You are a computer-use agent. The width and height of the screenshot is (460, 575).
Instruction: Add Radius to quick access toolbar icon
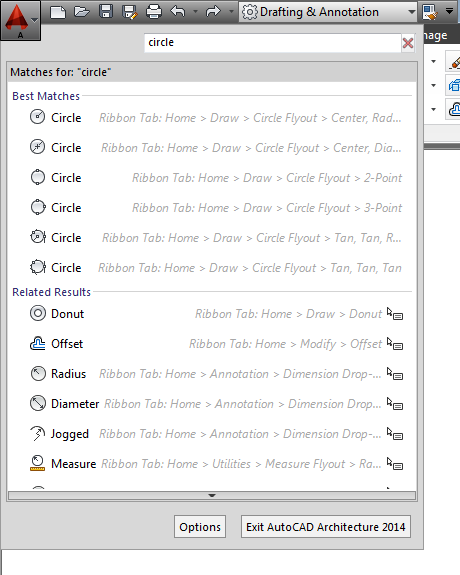pyautogui.click(x=395, y=374)
